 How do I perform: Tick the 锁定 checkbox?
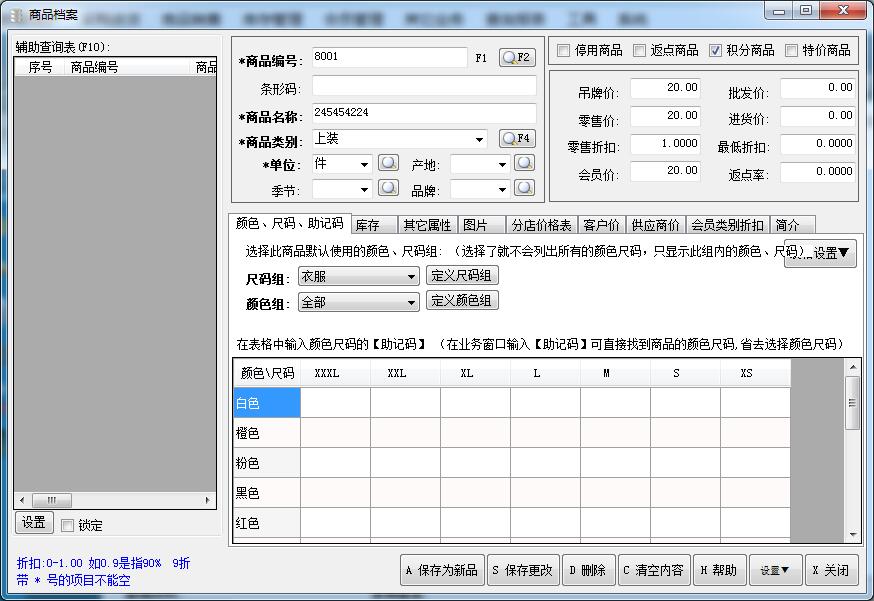click(x=68, y=525)
